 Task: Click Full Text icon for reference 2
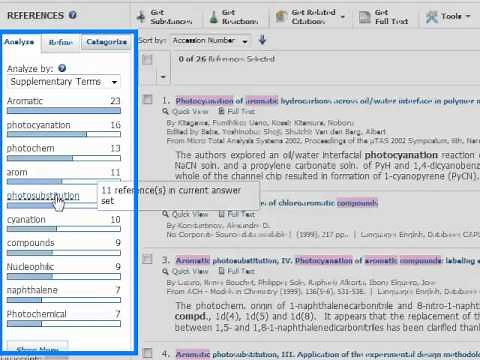[x=221, y=214]
